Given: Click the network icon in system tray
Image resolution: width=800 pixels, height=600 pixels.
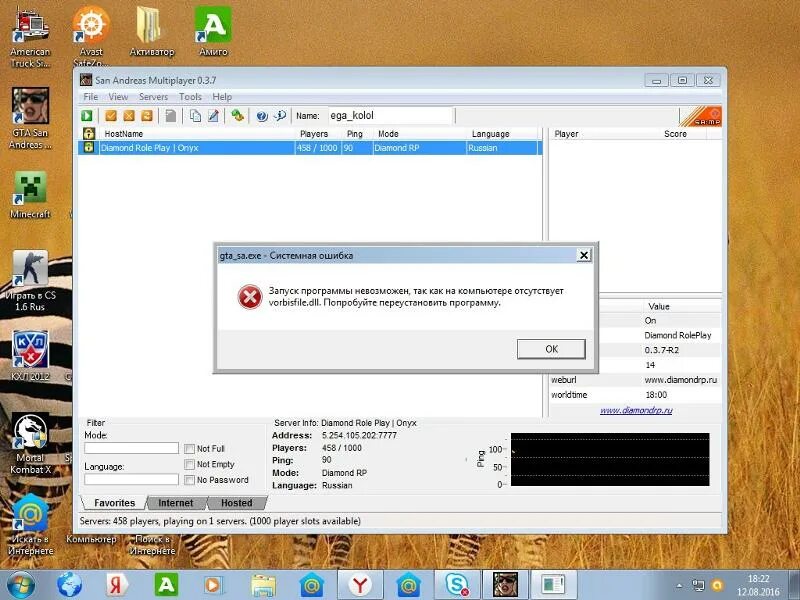Looking at the screenshot, I should coord(698,585).
